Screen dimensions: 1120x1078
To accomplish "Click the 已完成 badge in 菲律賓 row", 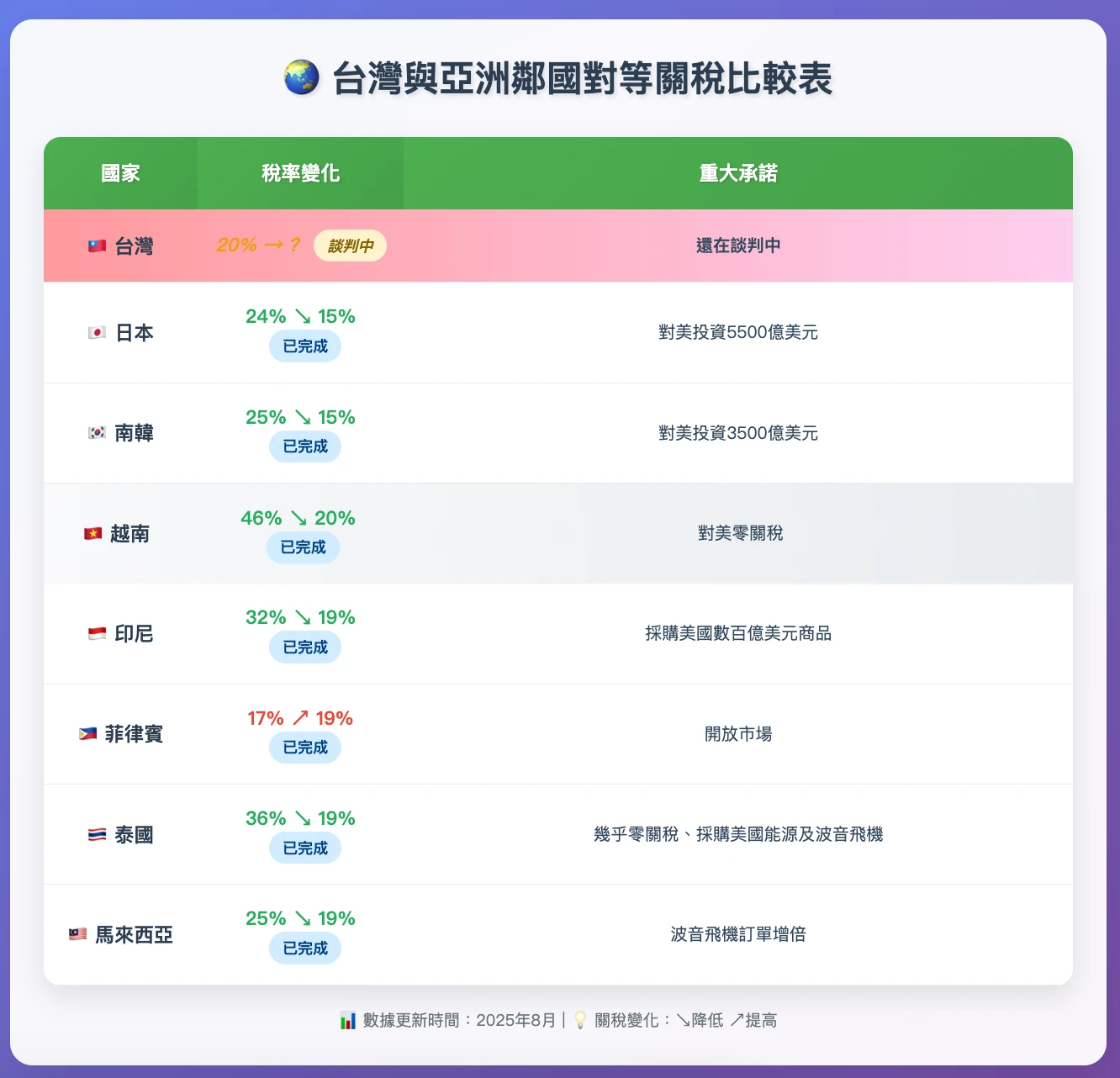I will coord(305,748).
